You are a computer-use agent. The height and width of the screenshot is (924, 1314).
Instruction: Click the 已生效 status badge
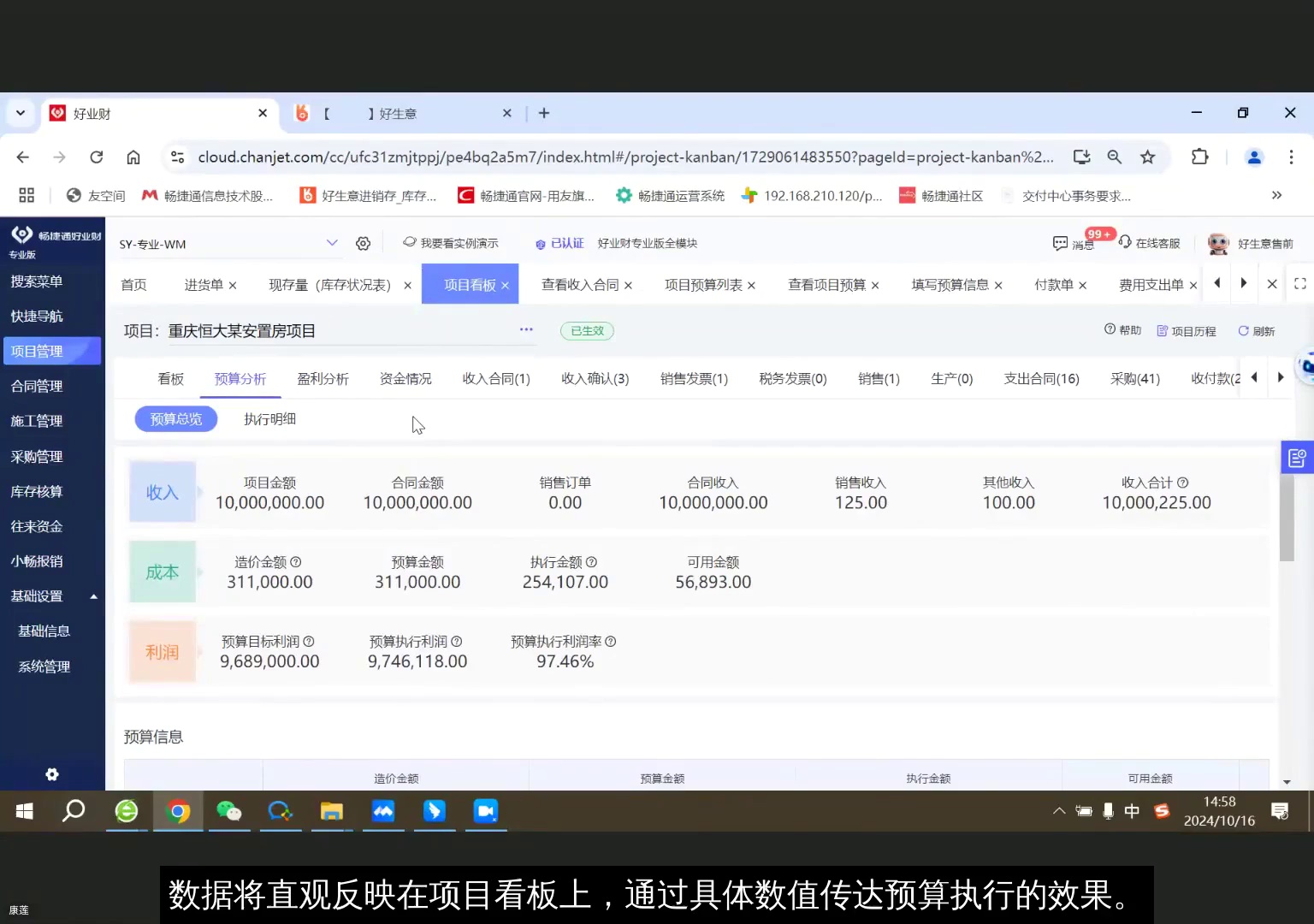587,330
